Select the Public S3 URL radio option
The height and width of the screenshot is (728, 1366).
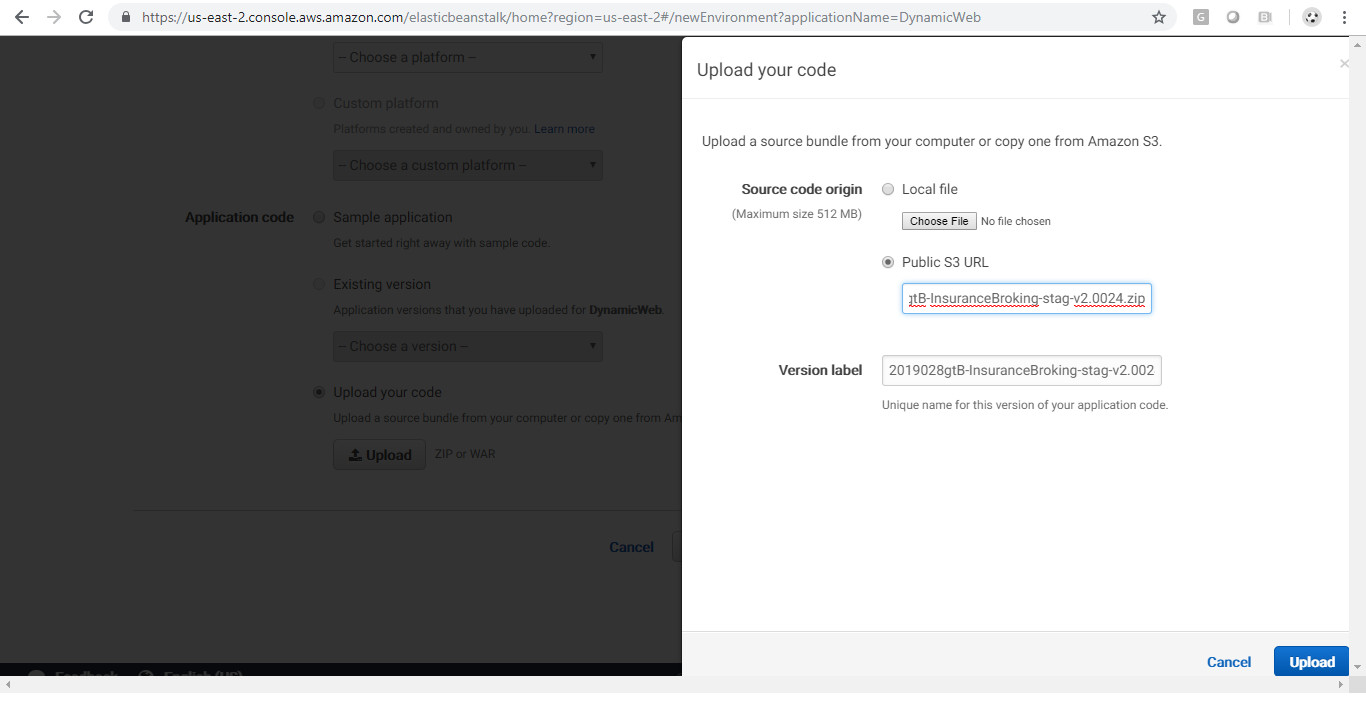click(888, 262)
